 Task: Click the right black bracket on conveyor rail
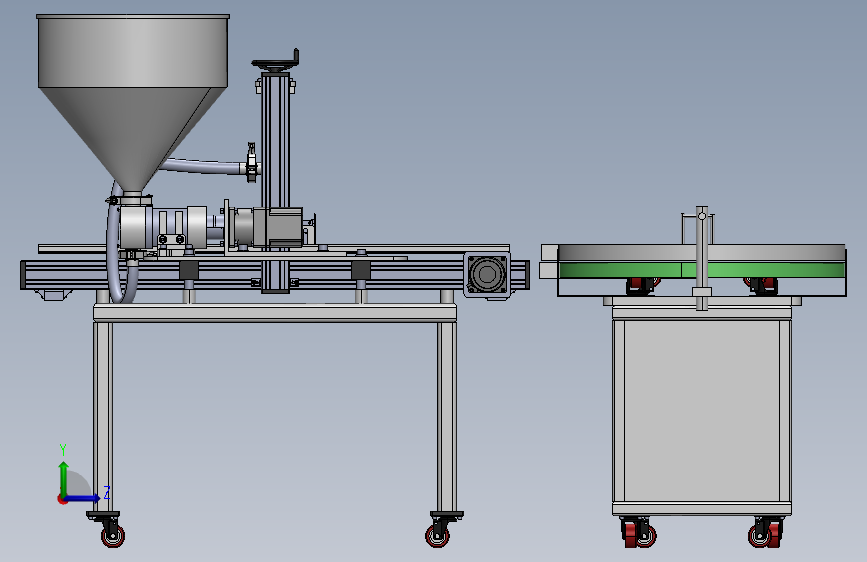tap(361, 270)
